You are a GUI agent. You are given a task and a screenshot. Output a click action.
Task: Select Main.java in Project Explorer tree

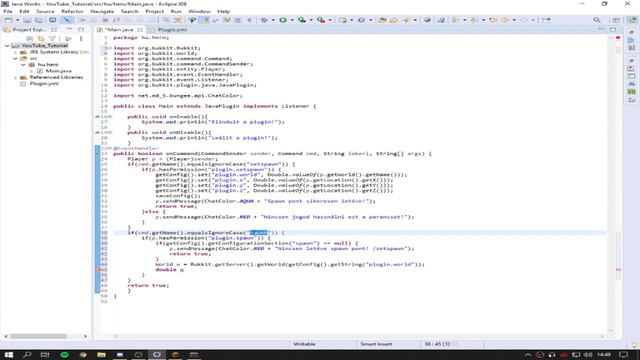(x=58, y=71)
